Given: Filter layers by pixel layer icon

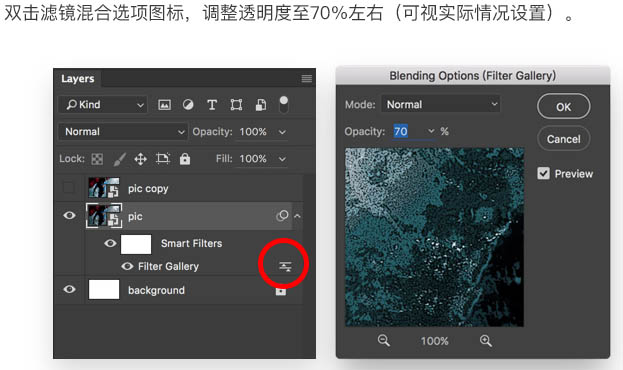Looking at the screenshot, I should click(164, 105).
